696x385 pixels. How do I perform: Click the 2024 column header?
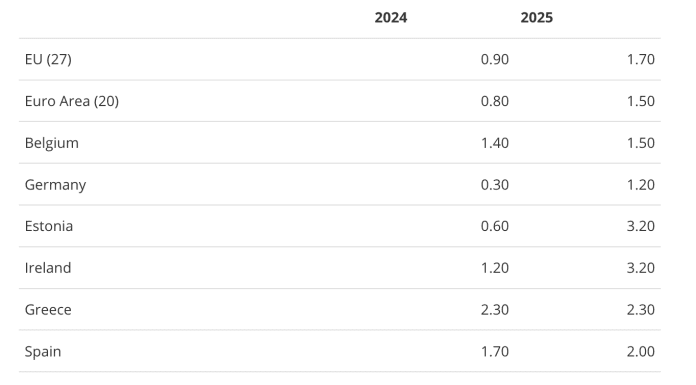click(x=391, y=18)
